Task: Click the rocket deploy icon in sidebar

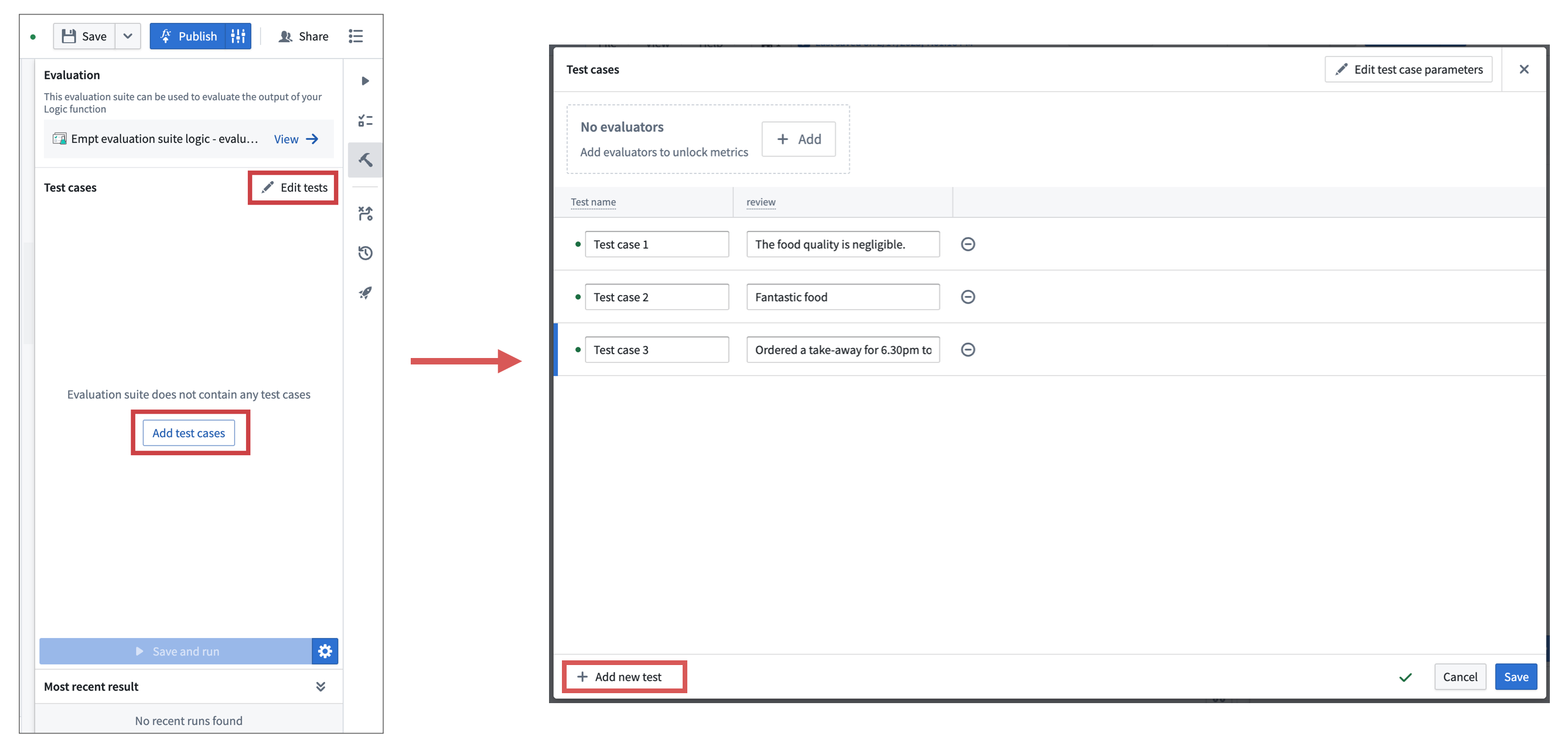Action: point(365,293)
